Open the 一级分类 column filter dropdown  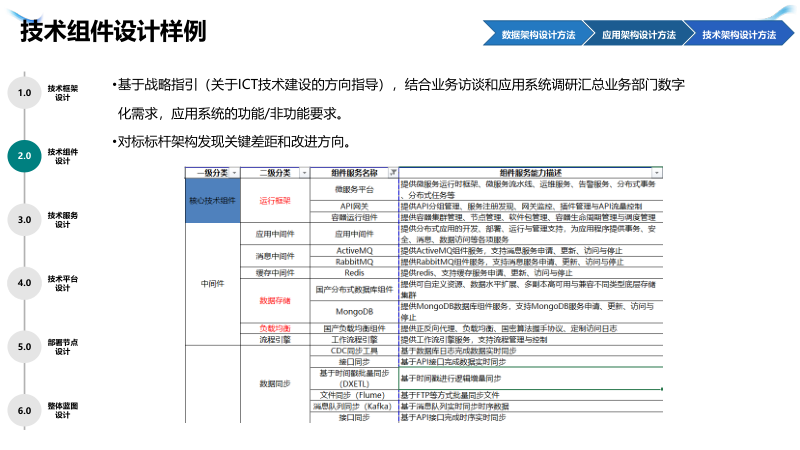tap(234, 173)
